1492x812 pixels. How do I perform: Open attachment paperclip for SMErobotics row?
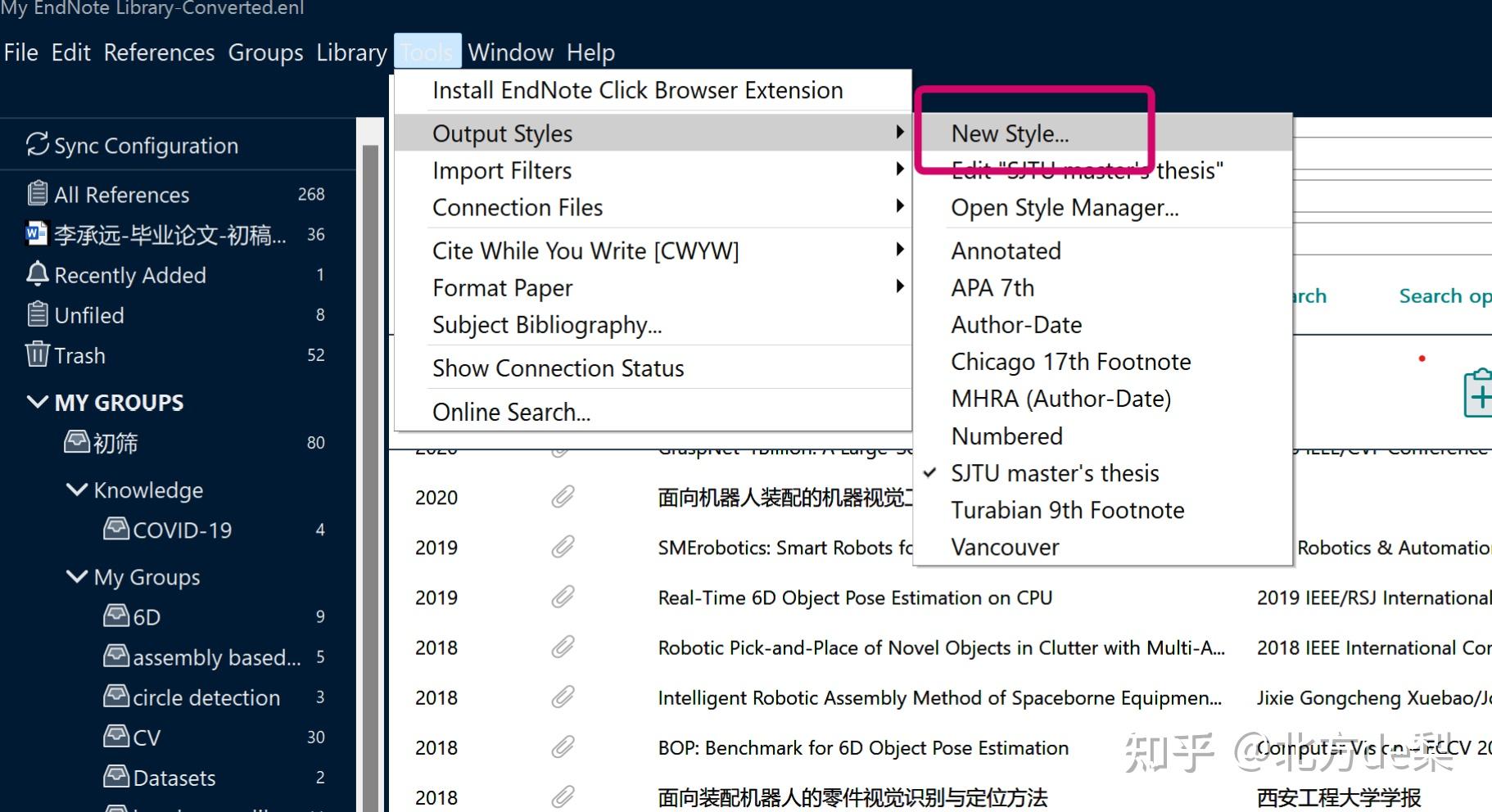pos(563,547)
